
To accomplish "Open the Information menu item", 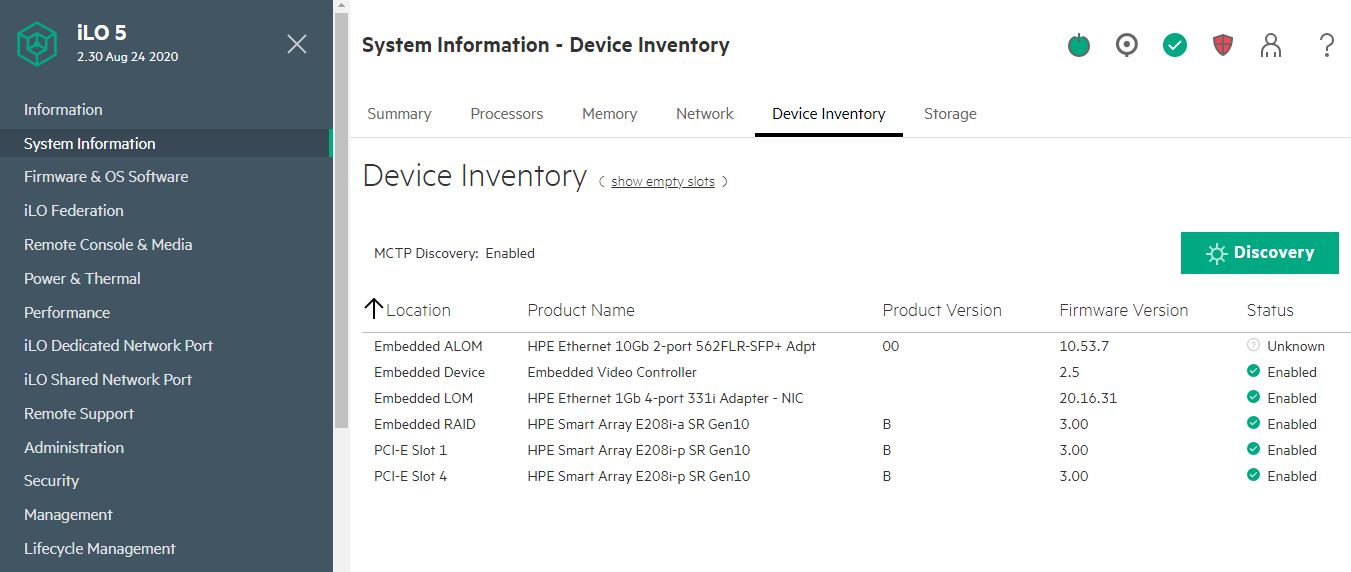I will click(63, 109).
